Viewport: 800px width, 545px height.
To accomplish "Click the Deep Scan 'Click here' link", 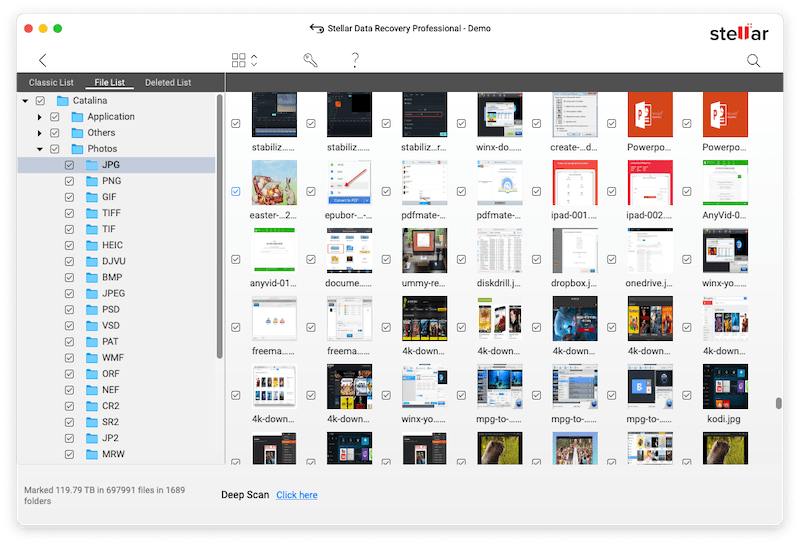I will coord(297,495).
